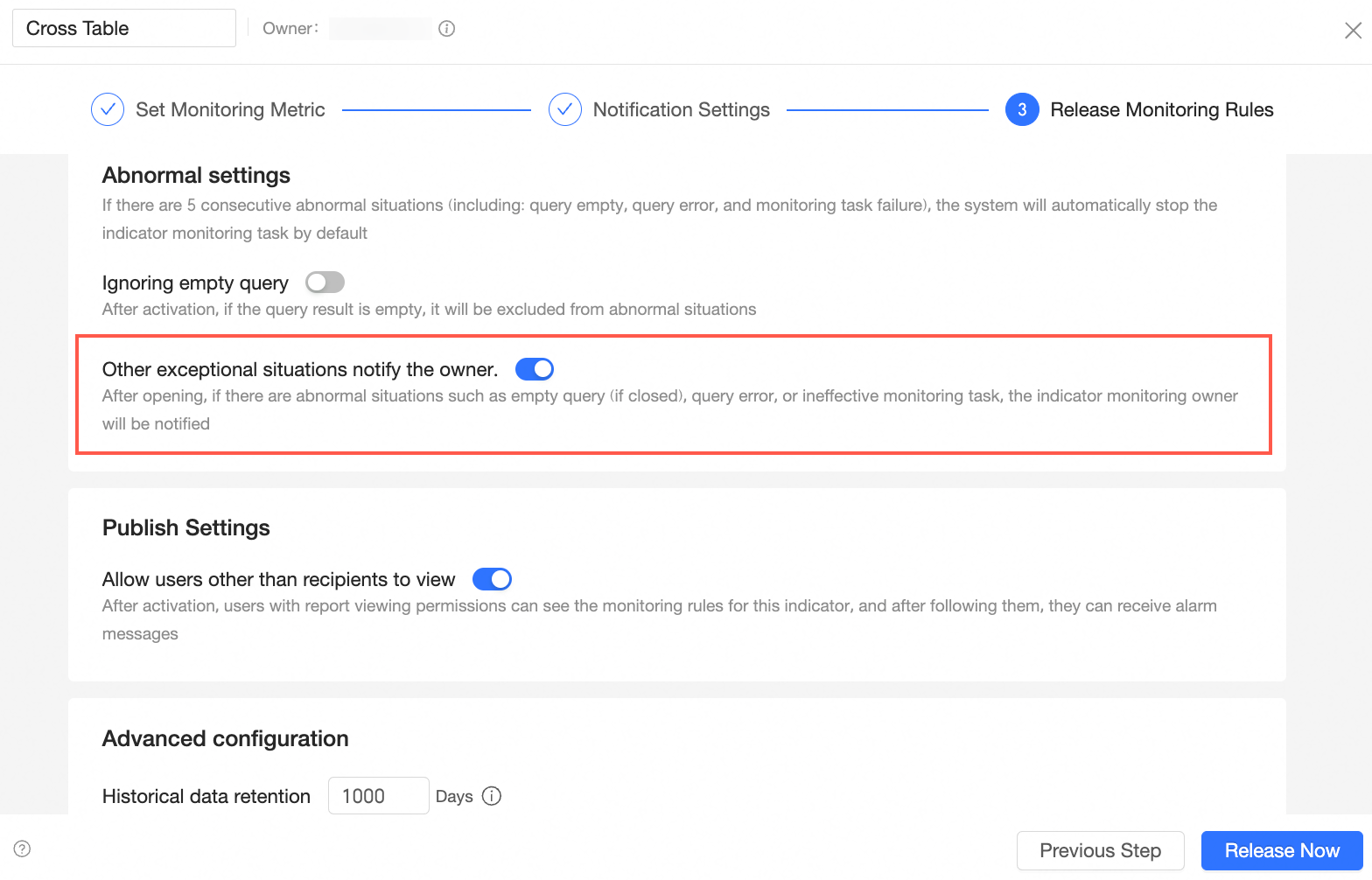Click Historical data retention days field

point(379,796)
